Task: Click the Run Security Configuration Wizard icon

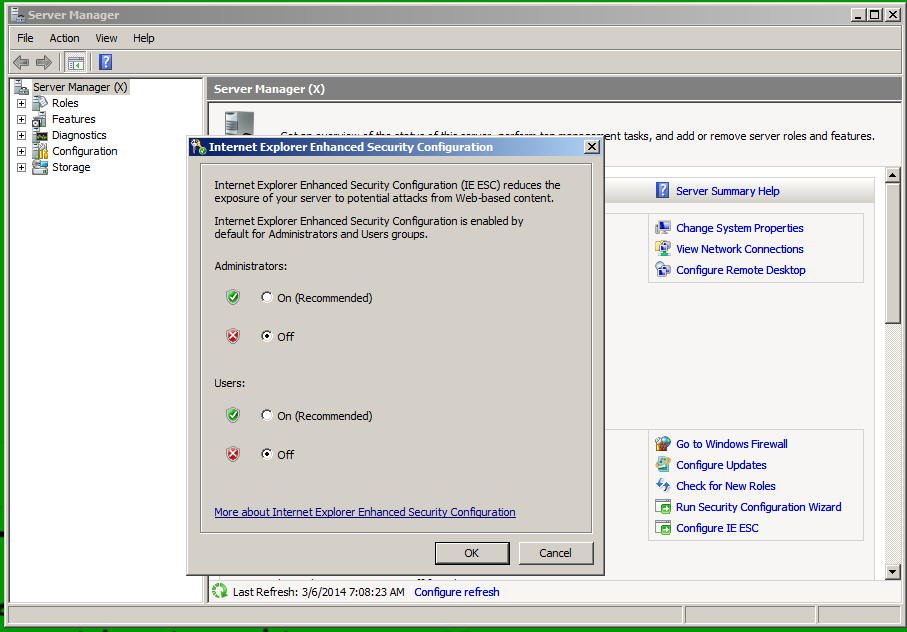Action: 662,507
